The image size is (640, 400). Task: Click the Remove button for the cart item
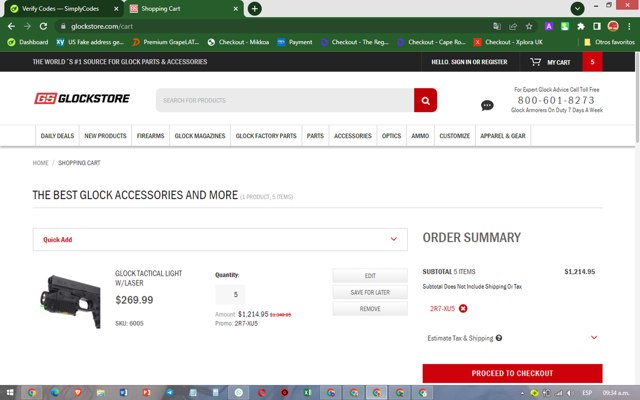click(370, 309)
